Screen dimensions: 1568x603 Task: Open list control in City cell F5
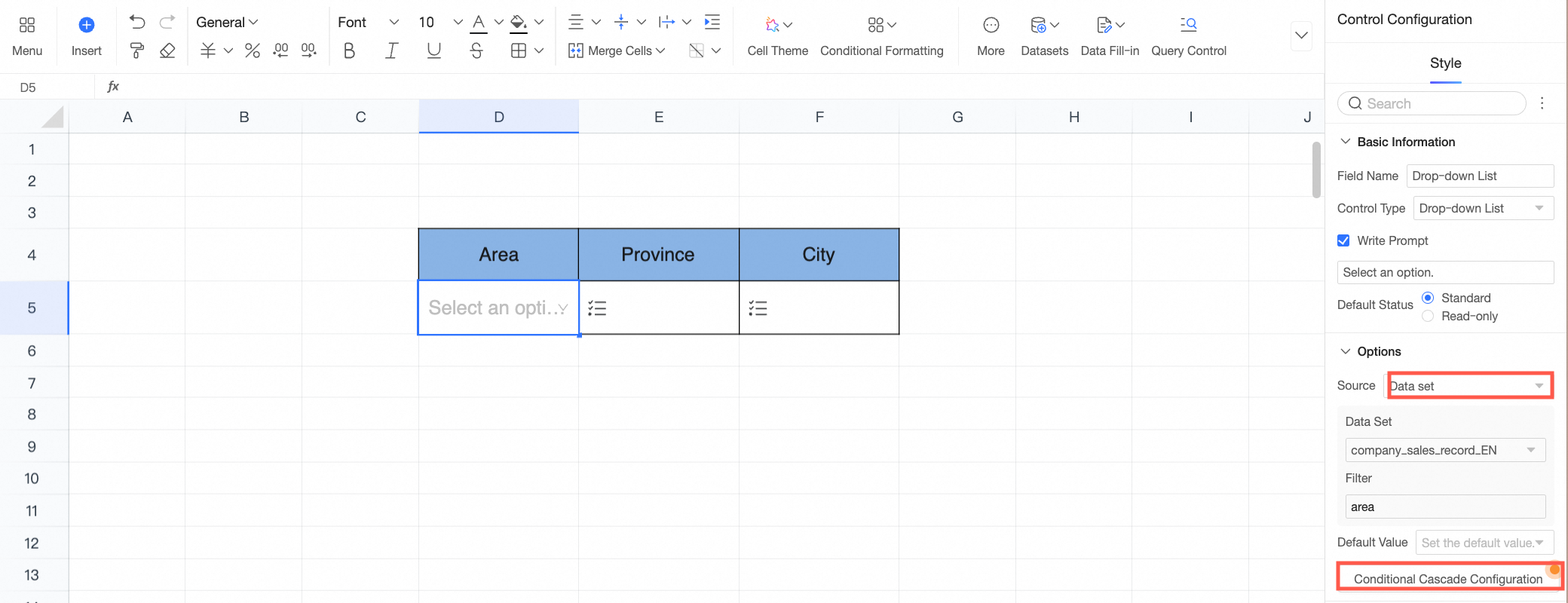pyautogui.click(x=758, y=308)
